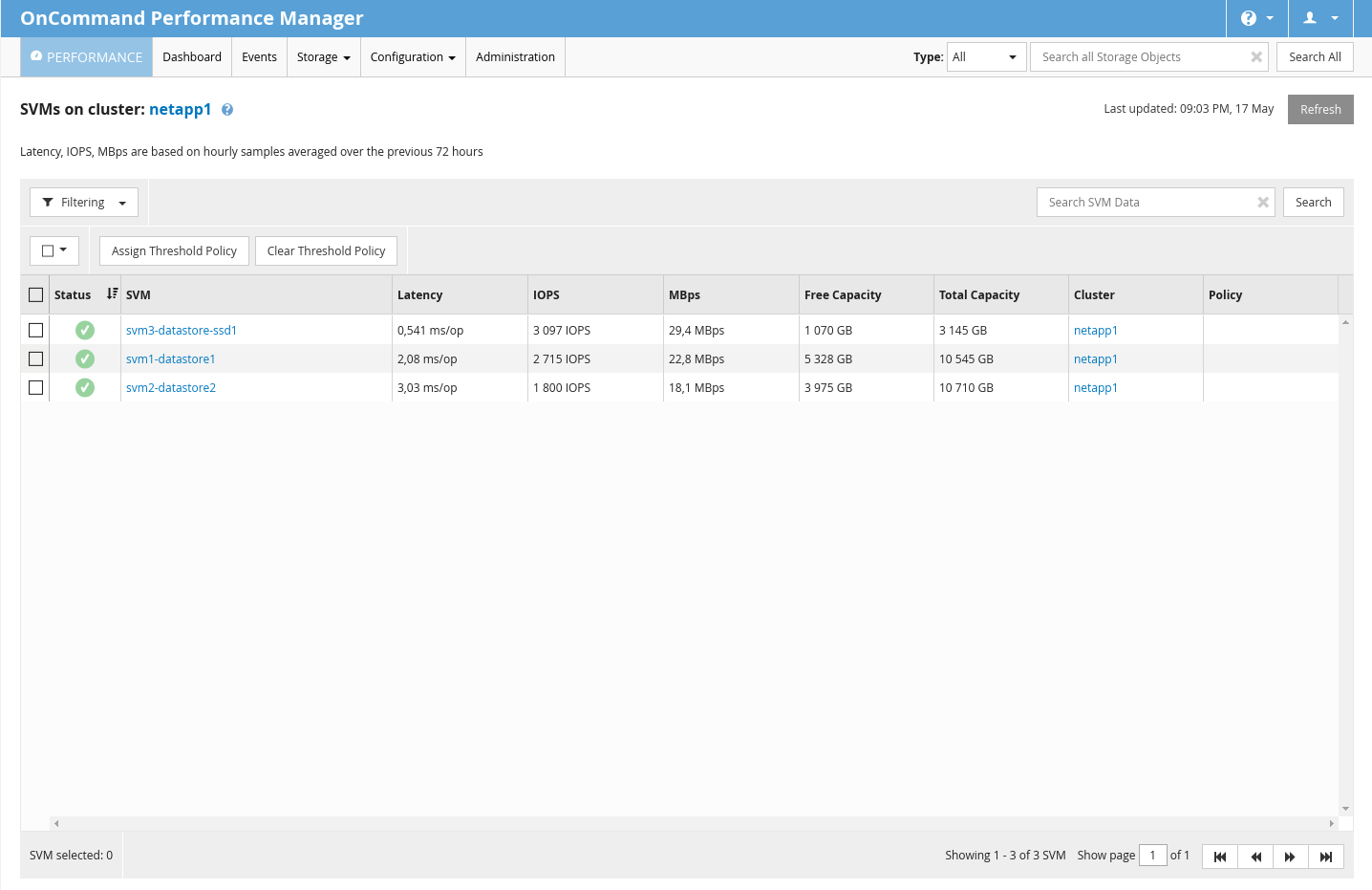Click the 1 070 GB free capacity cell

867,330
